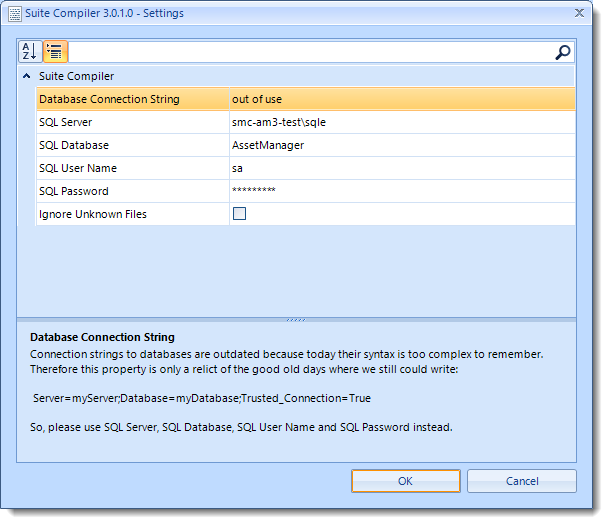Viewport: 608px width, 524px height.
Task: Click the sample connection string text
Action: (202, 398)
